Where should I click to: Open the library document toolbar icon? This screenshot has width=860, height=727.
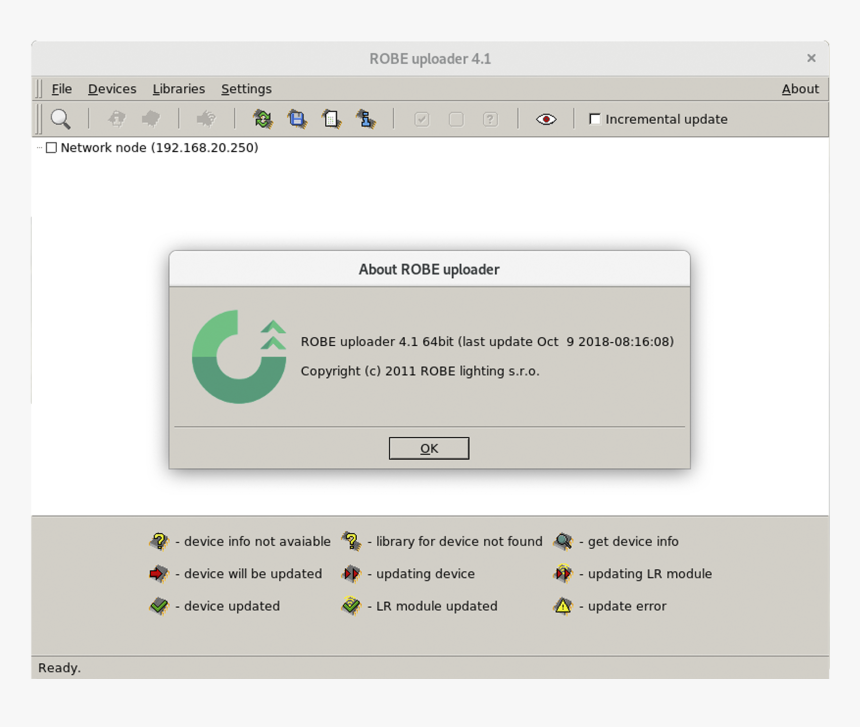333,119
